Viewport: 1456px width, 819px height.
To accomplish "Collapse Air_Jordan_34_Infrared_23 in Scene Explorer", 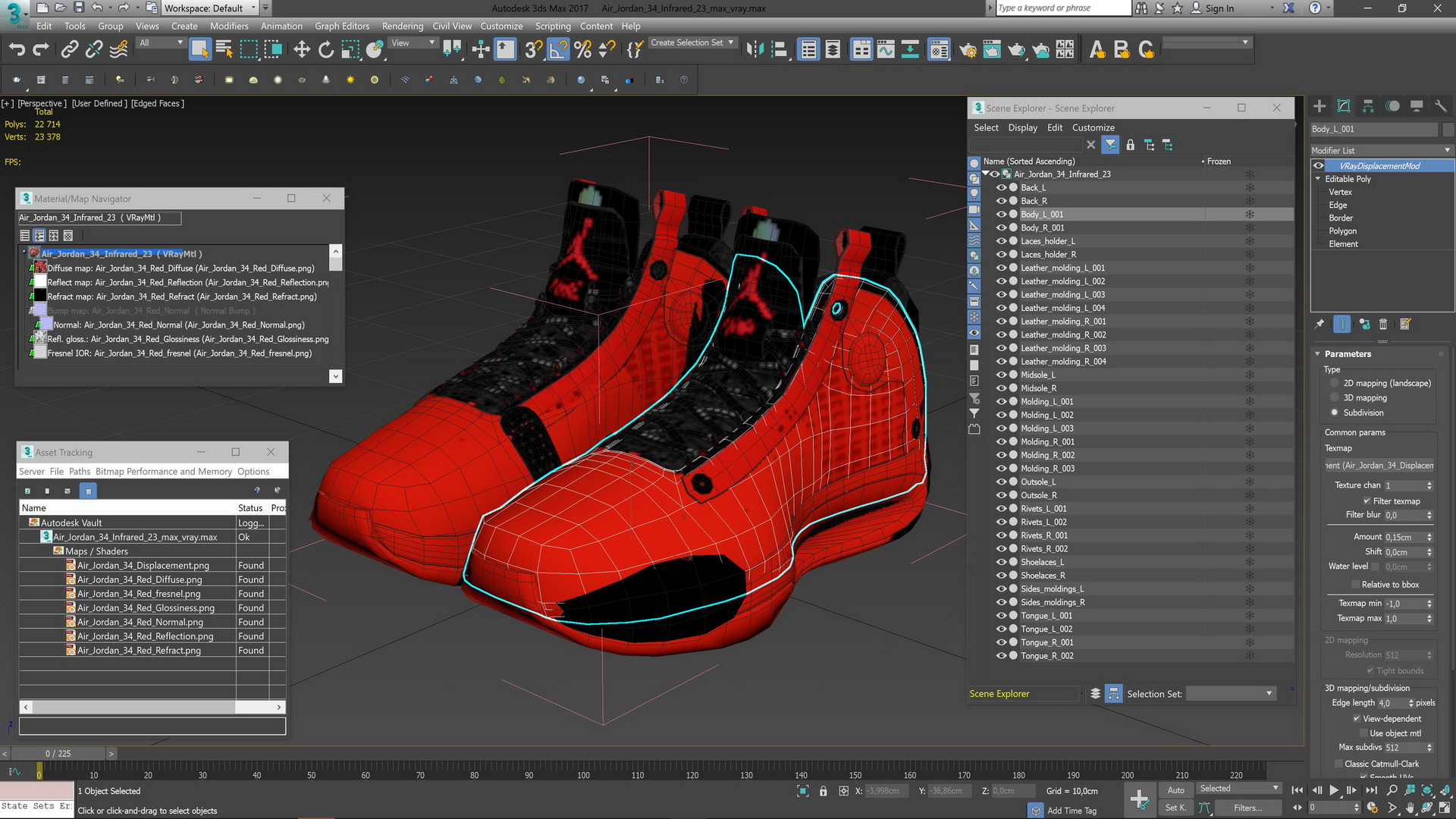I will (x=986, y=174).
